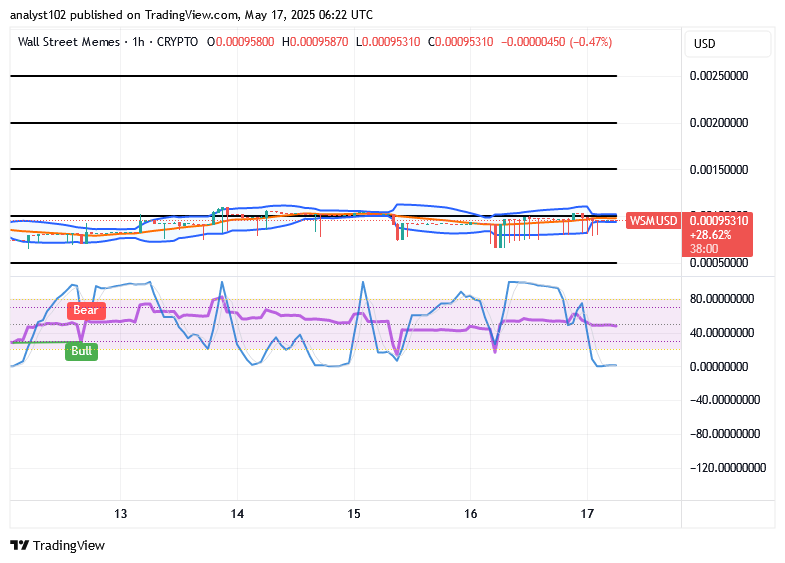This screenshot has width=785, height=563.
Task: Click the 0.00250000 price axis label
Action: (719, 76)
